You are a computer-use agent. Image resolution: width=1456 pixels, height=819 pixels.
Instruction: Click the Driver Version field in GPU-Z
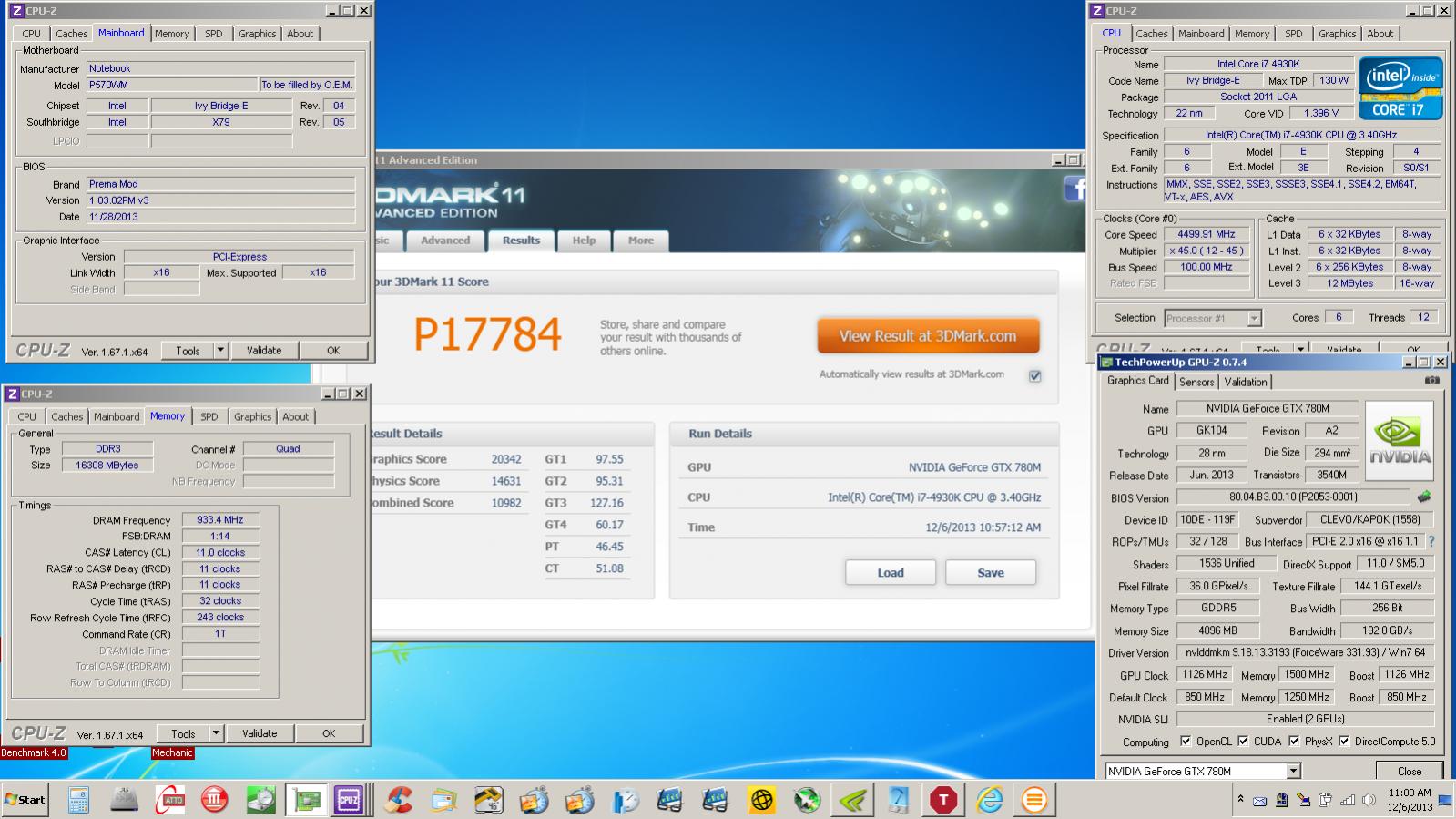[x=1305, y=652]
